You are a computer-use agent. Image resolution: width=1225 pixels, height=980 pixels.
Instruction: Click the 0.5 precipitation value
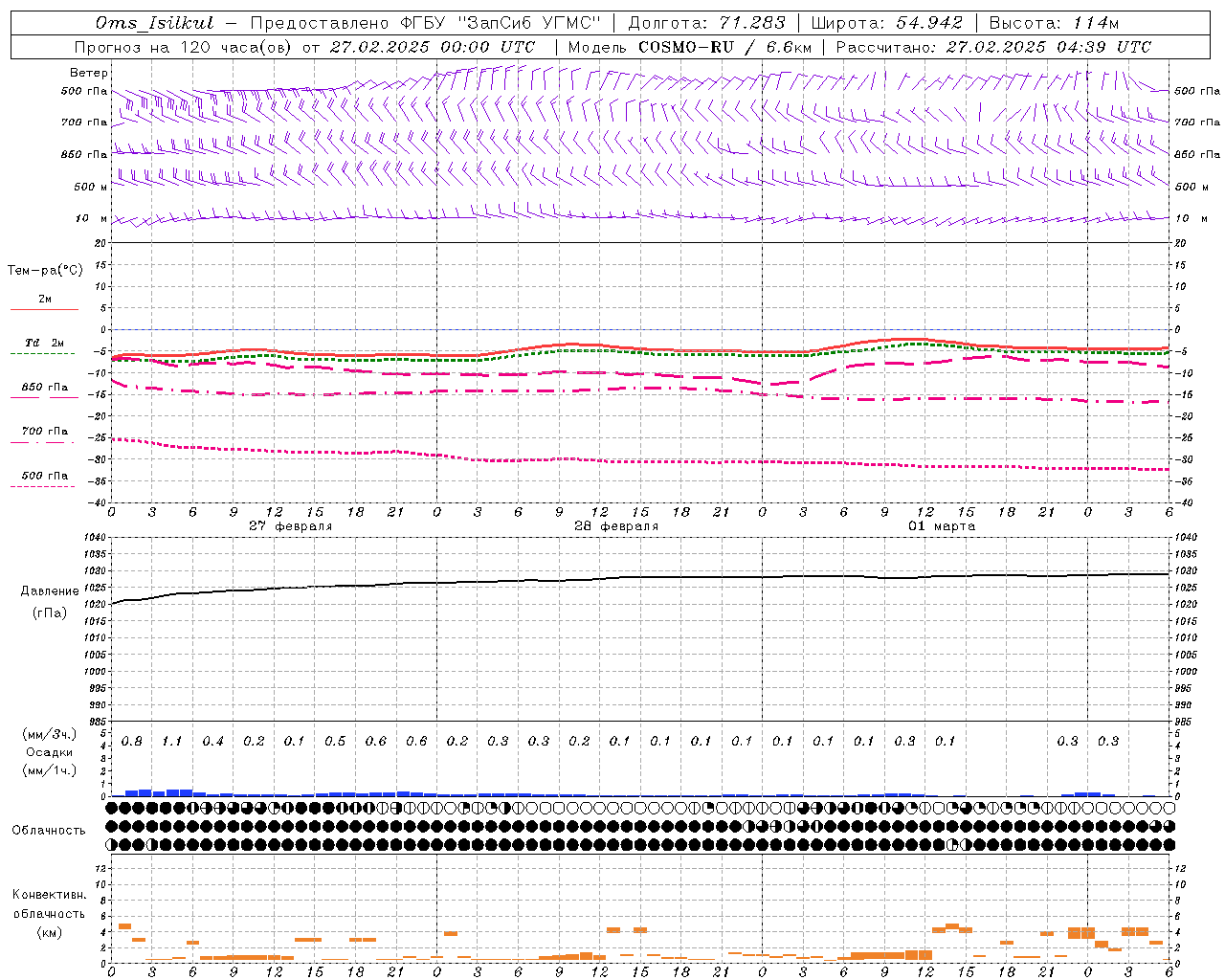(335, 742)
